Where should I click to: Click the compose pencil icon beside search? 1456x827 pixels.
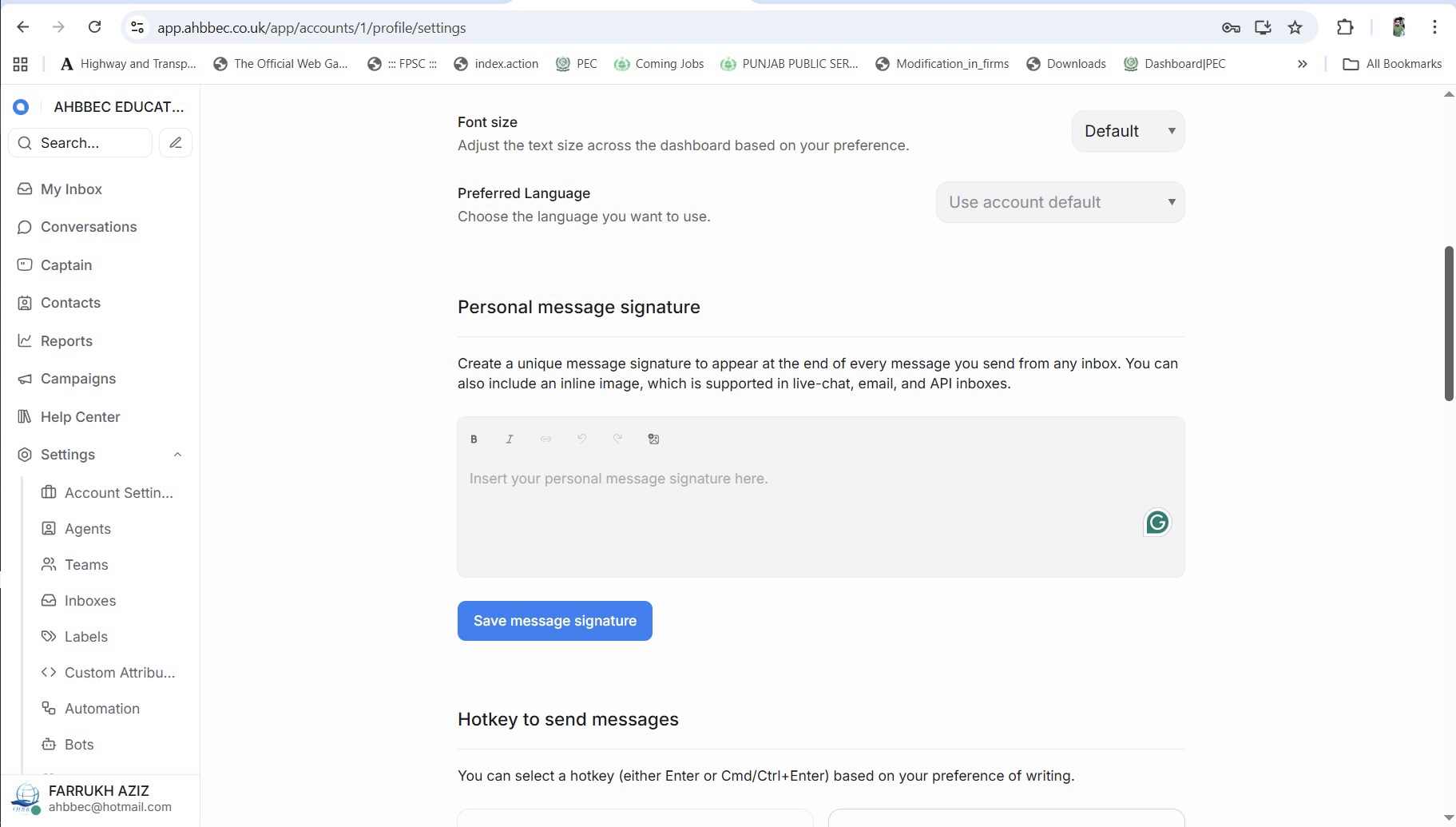tap(176, 143)
